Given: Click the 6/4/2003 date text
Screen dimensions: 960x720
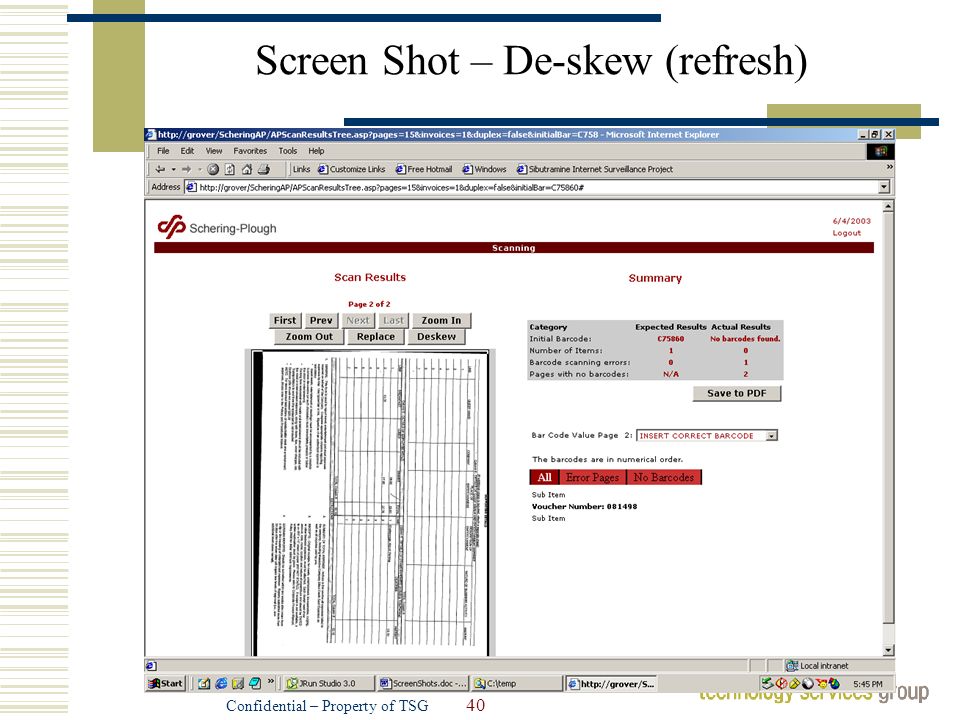Looking at the screenshot, I should (x=851, y=221).
